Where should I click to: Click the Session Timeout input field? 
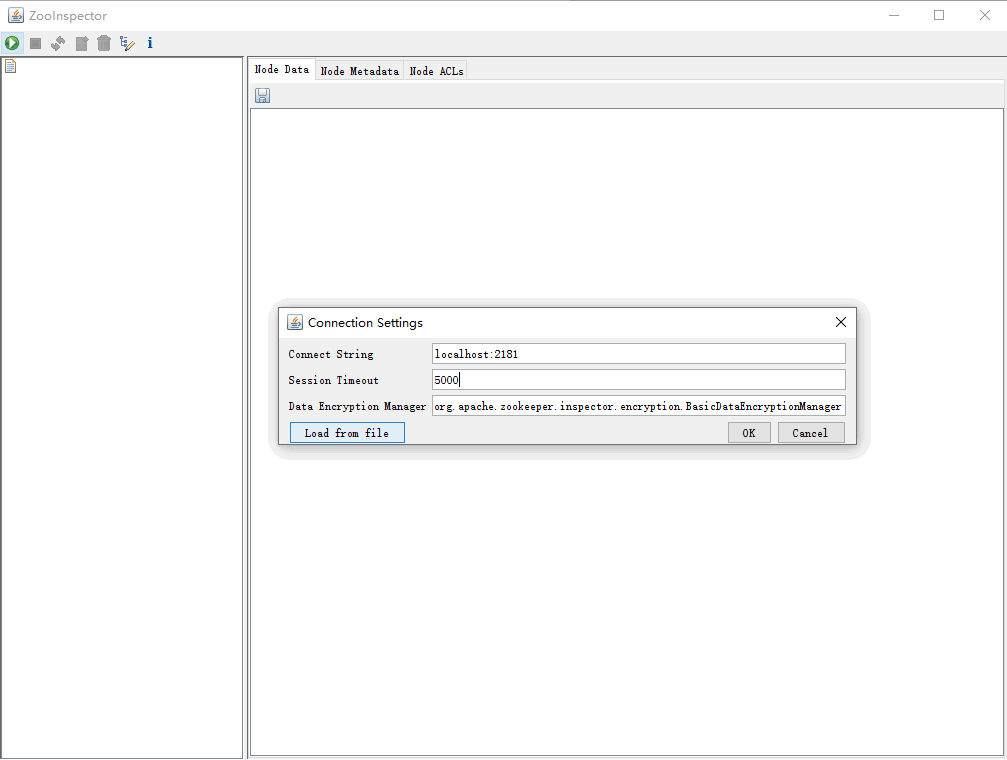point(638,380)
